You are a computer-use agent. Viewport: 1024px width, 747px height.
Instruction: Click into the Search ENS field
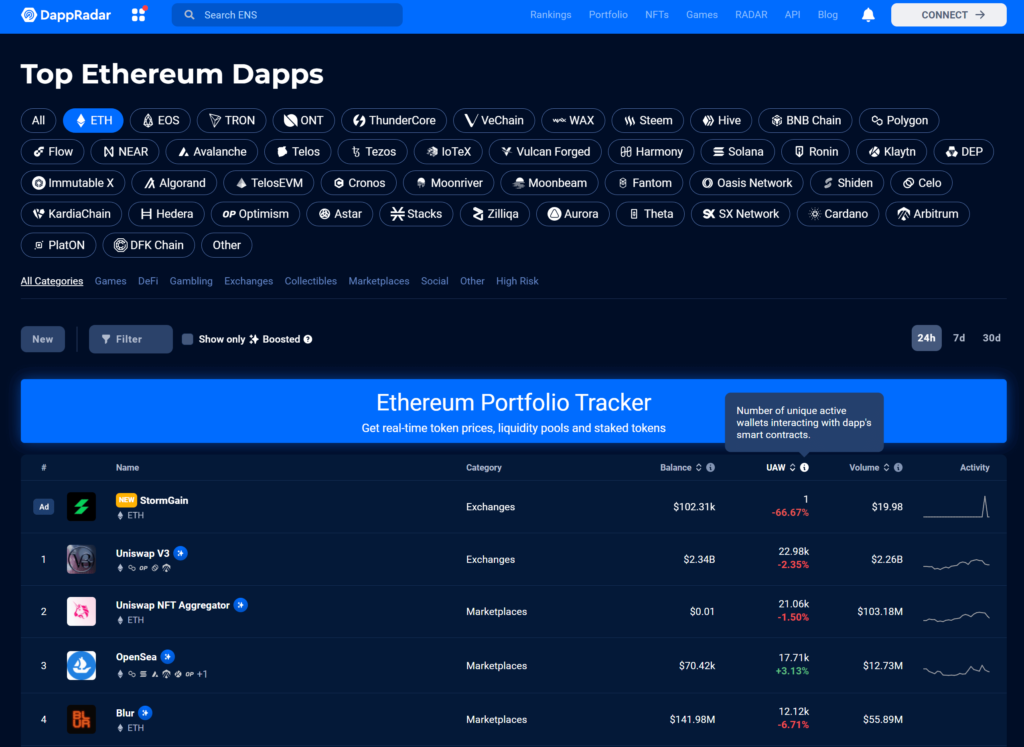287,14
